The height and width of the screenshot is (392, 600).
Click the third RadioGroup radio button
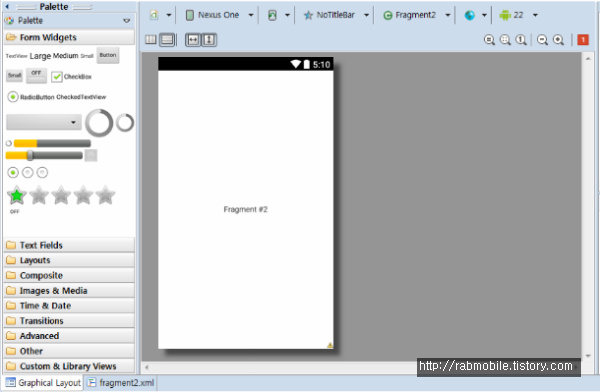tap(42, 173)
